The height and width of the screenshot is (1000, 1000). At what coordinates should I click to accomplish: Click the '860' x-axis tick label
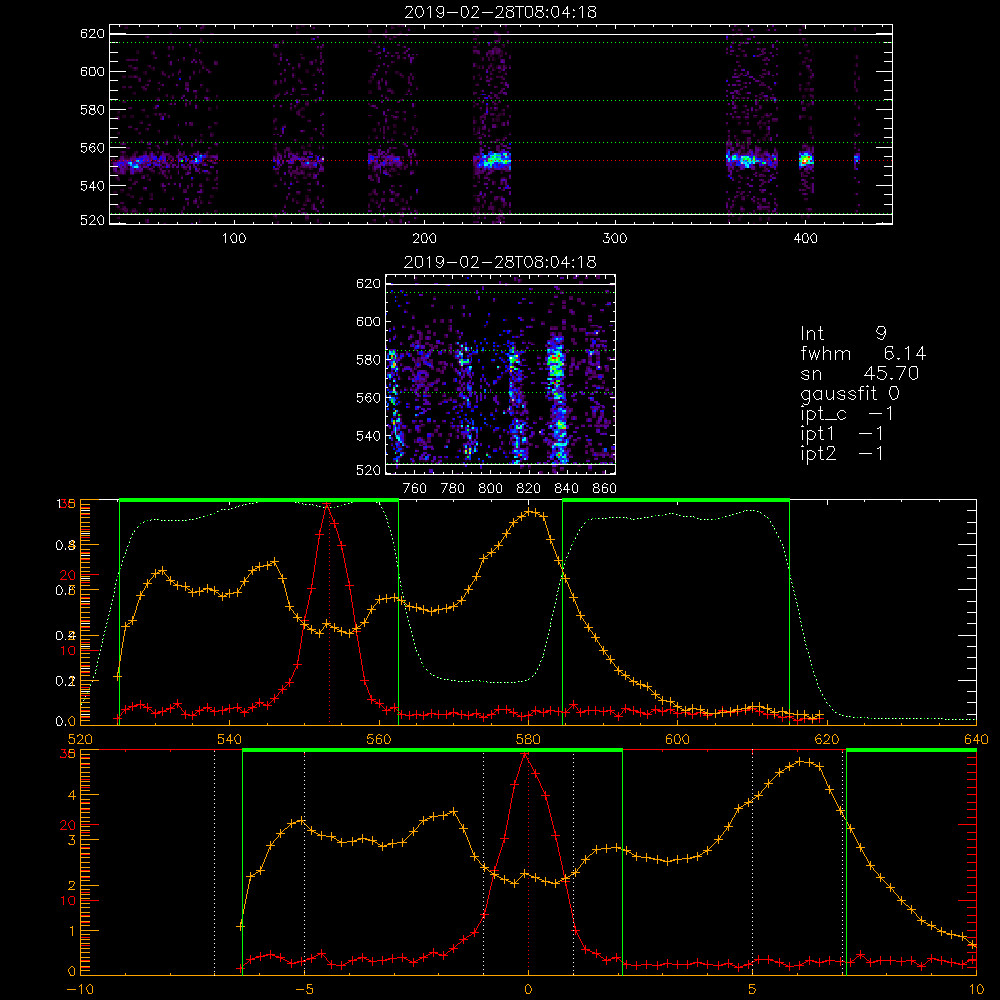point(605,489)
